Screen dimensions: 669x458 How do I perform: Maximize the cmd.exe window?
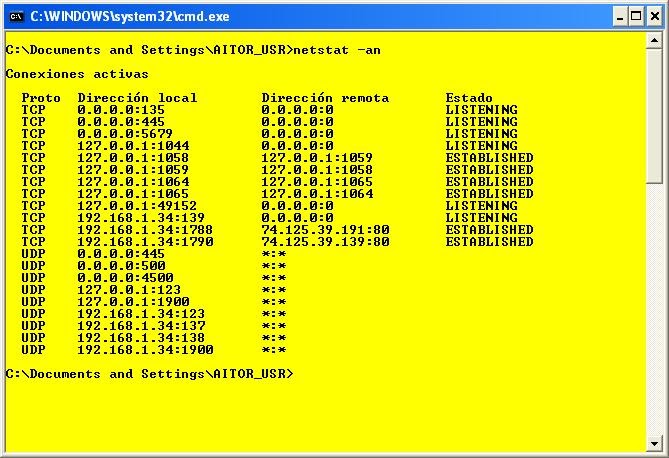pos(636,17)
